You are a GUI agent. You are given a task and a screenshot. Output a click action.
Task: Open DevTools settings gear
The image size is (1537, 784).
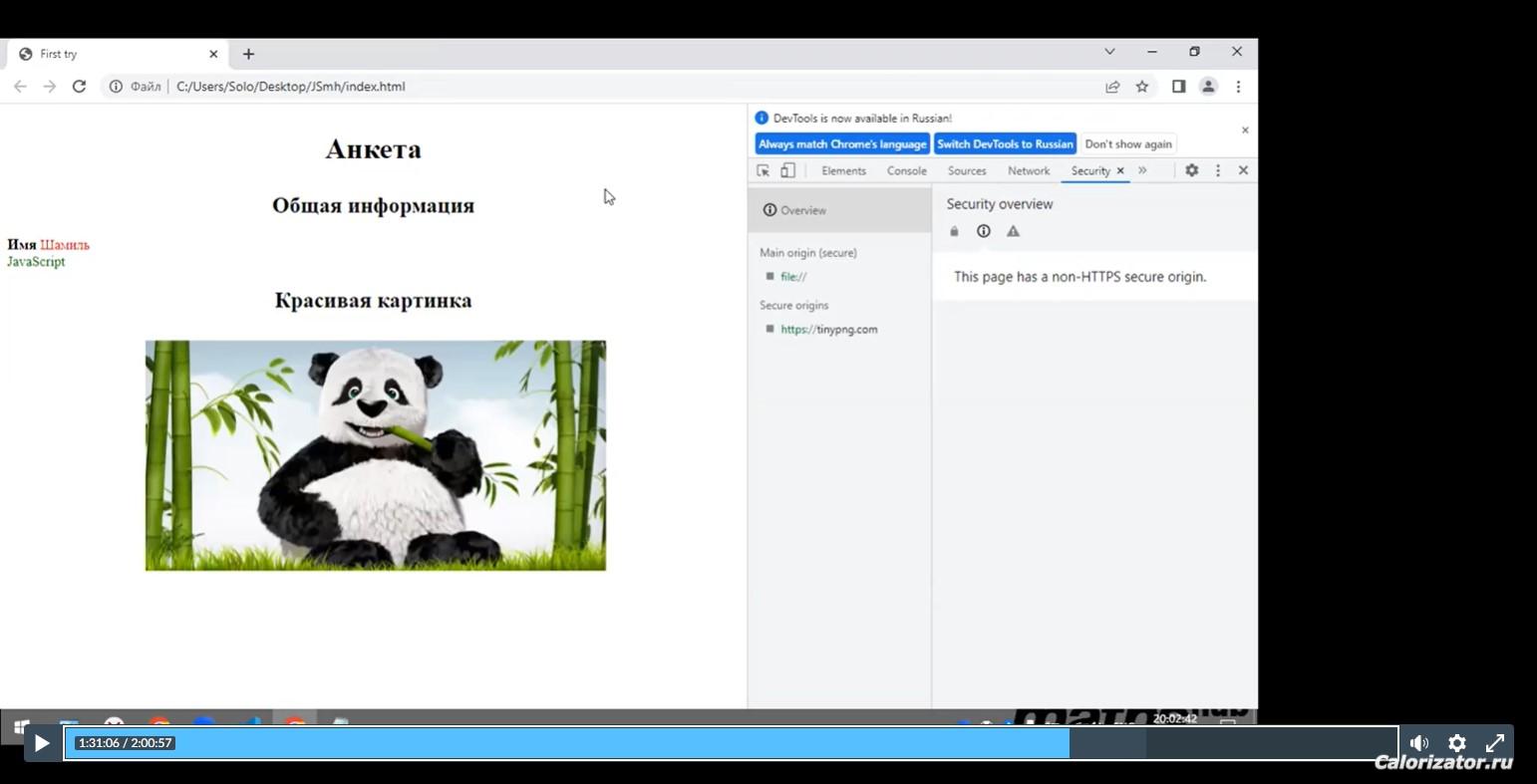point(1191,170)
